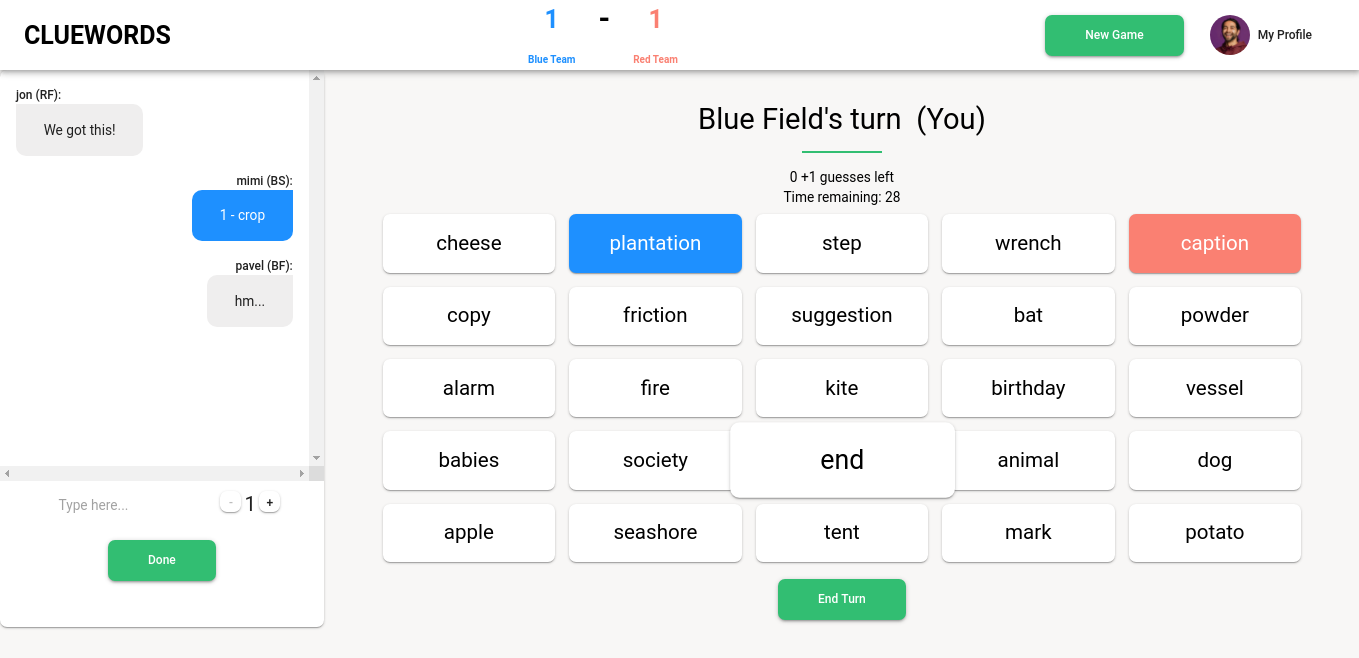Click the Blue Team score label

coord(551,59)
